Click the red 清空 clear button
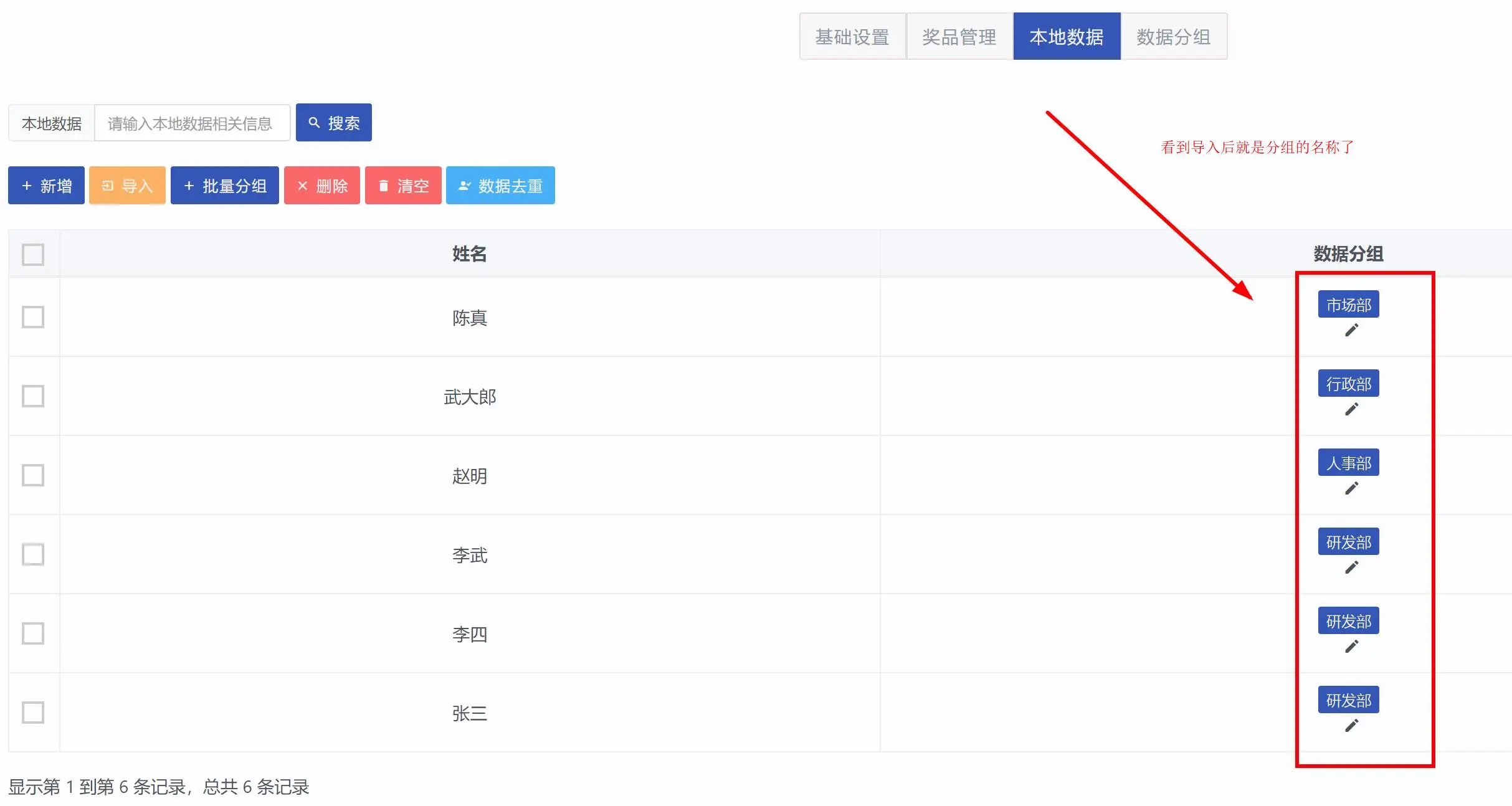The image size is (1512, 806). point(403,186)
